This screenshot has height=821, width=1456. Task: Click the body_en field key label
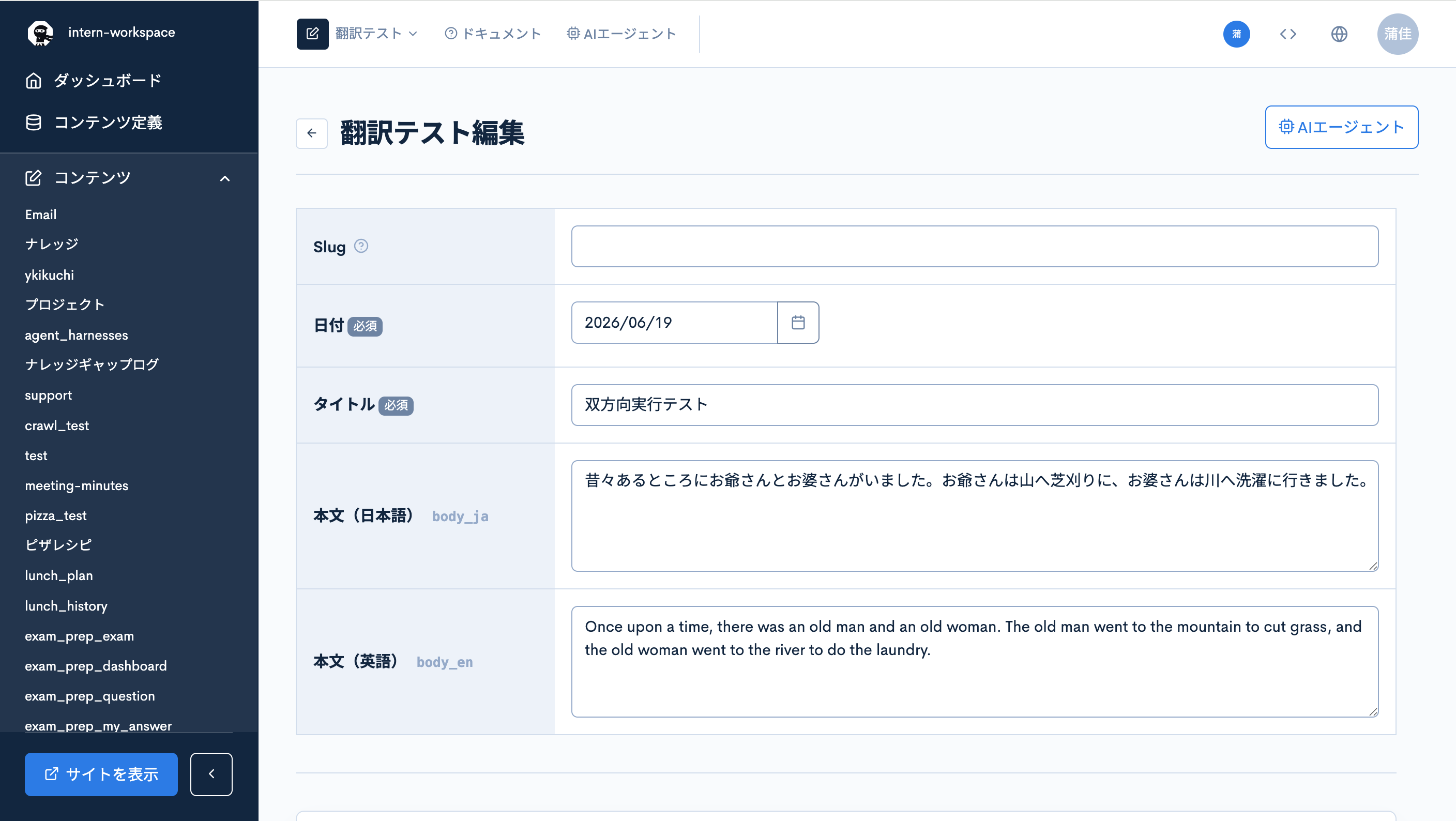(445, 662)
